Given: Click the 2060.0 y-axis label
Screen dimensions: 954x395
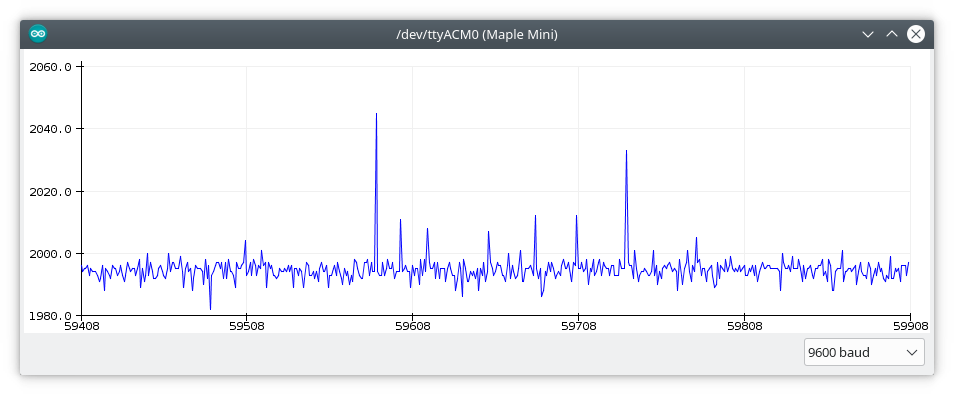Looking at the screenshot, I should coord(50,66).
